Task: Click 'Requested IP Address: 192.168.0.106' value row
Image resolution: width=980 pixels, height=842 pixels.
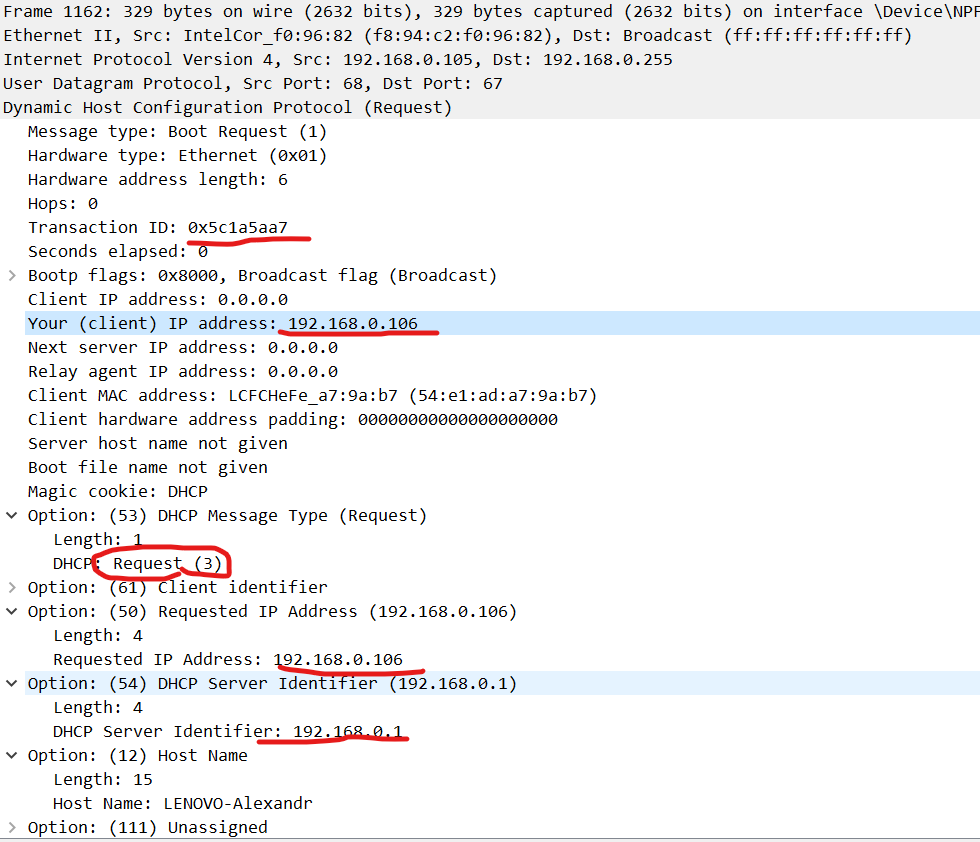Action: tap(228, 660)
